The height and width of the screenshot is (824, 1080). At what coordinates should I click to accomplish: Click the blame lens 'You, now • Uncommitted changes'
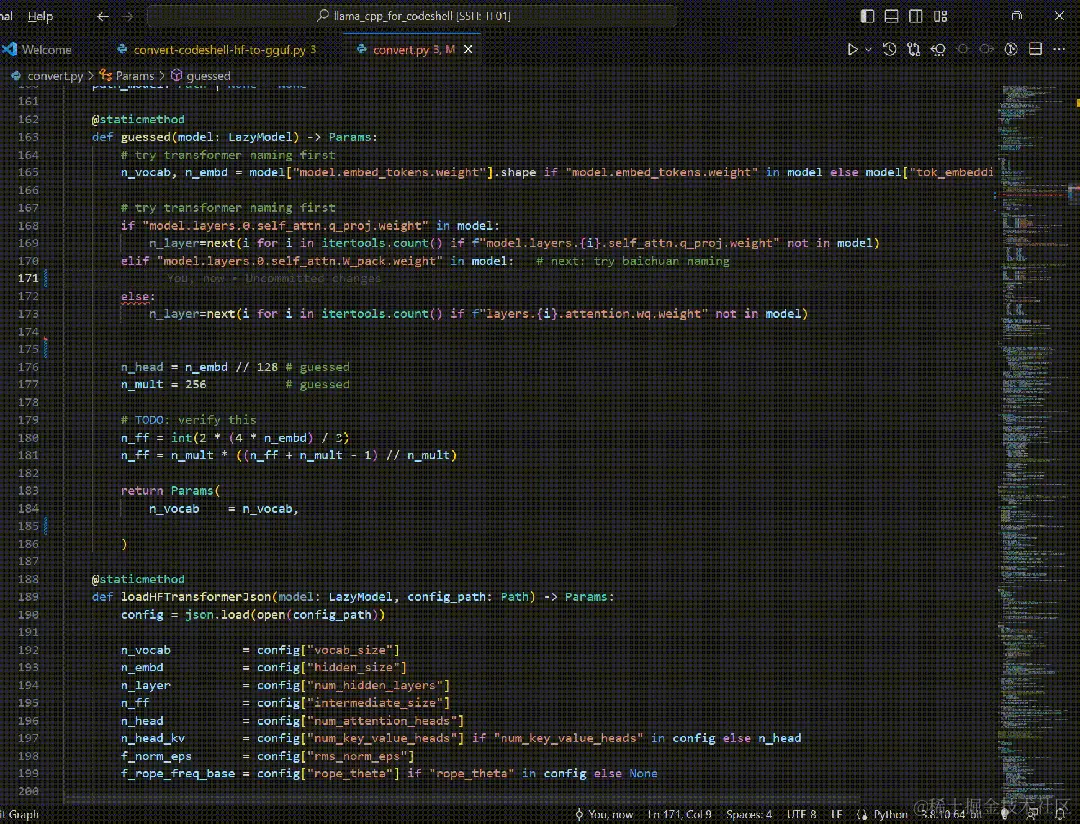point(273,278)
